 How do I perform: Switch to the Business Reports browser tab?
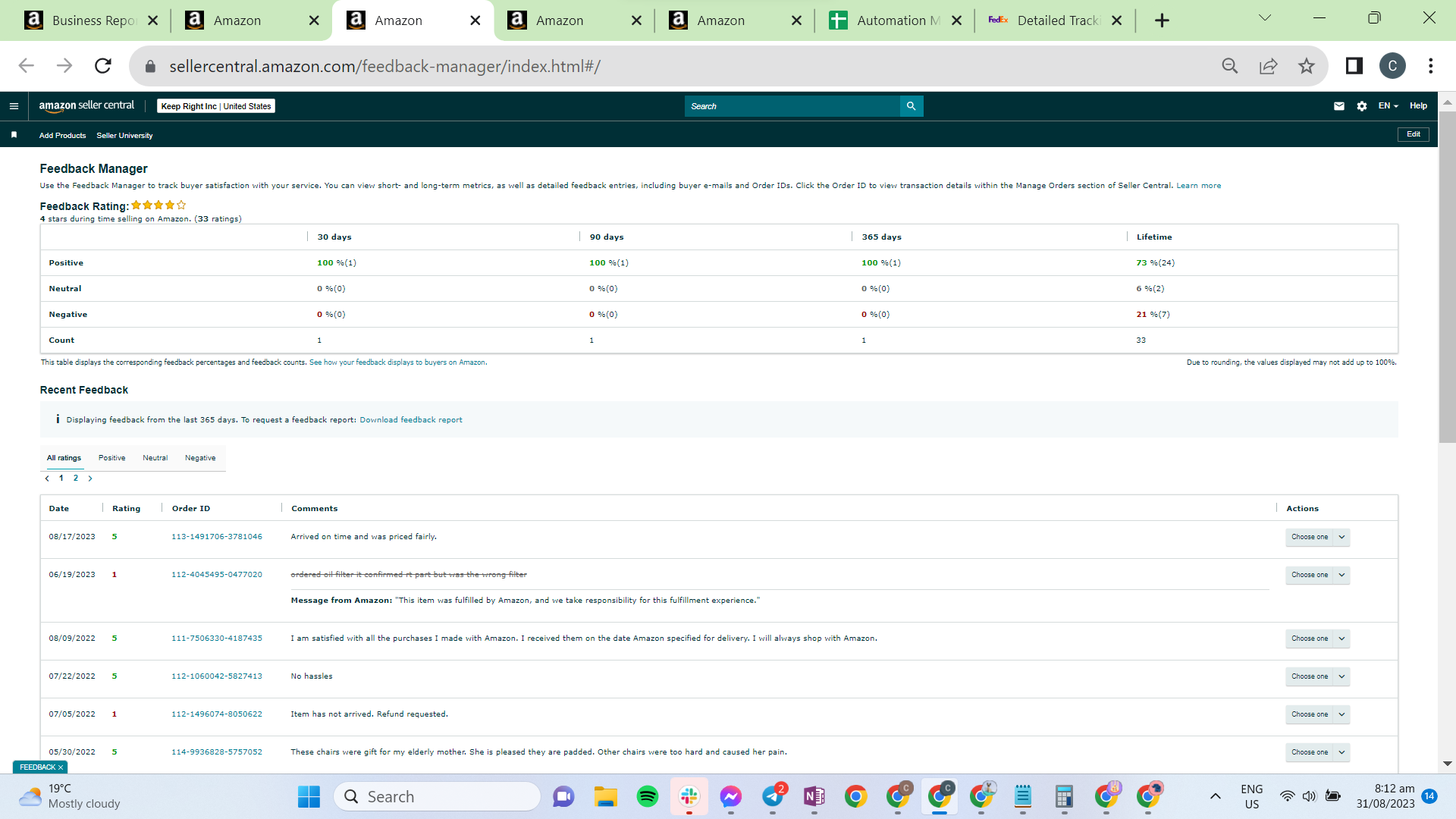[90, 20]
